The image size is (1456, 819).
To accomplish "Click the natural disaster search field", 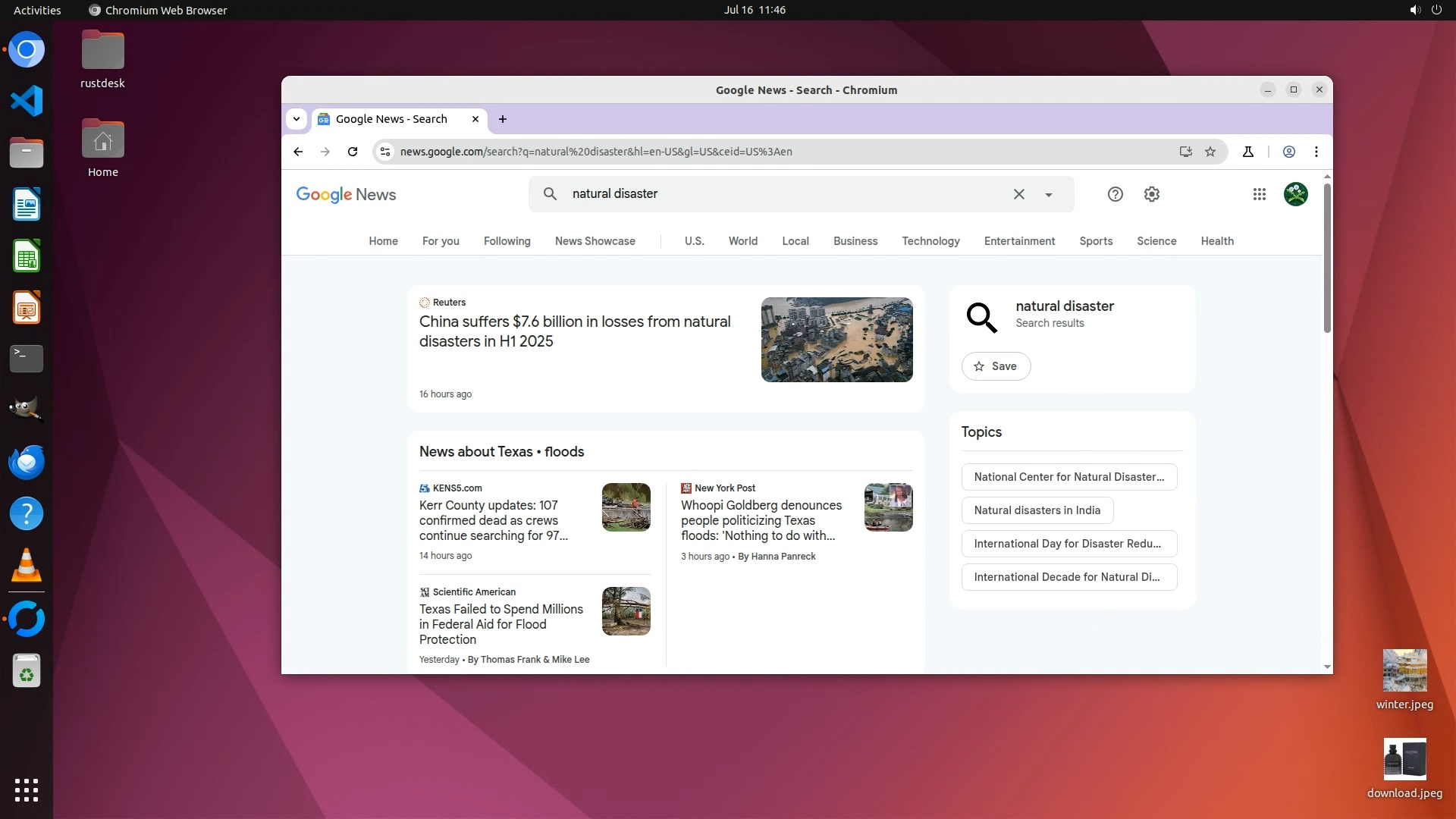I will tap(781, 194).
